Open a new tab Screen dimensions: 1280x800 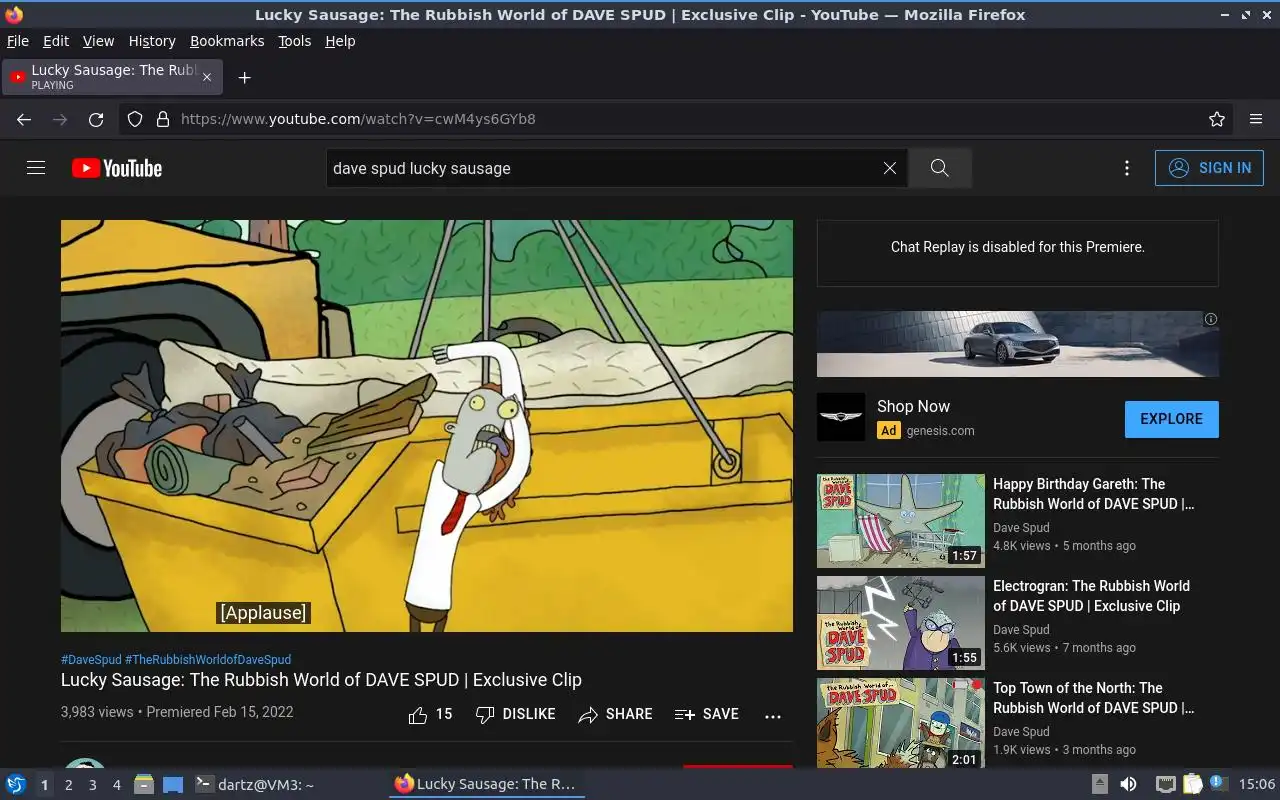tap(244, 77)
